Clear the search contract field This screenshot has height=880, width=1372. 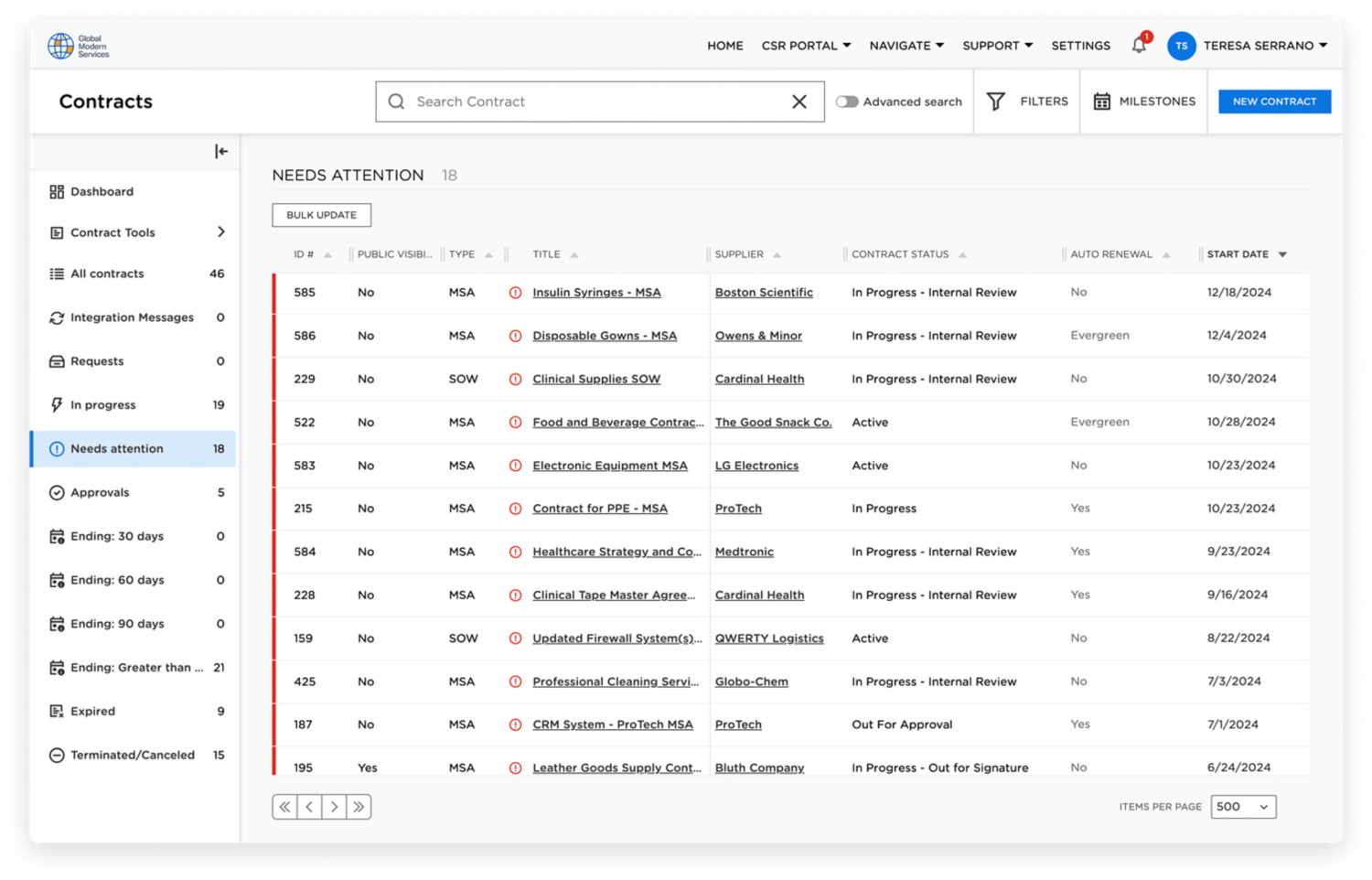coord(799,102)
